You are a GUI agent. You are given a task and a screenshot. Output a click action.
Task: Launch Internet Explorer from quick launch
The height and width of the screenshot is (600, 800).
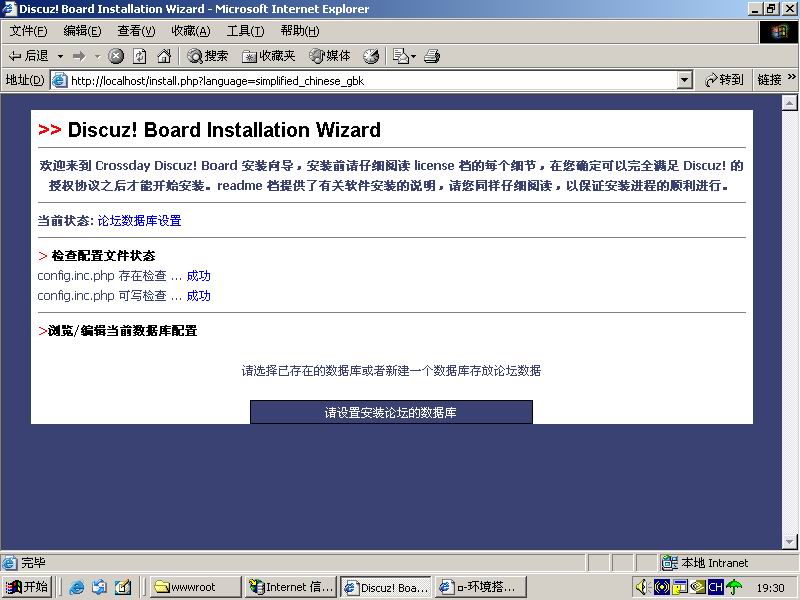(76, 588)
